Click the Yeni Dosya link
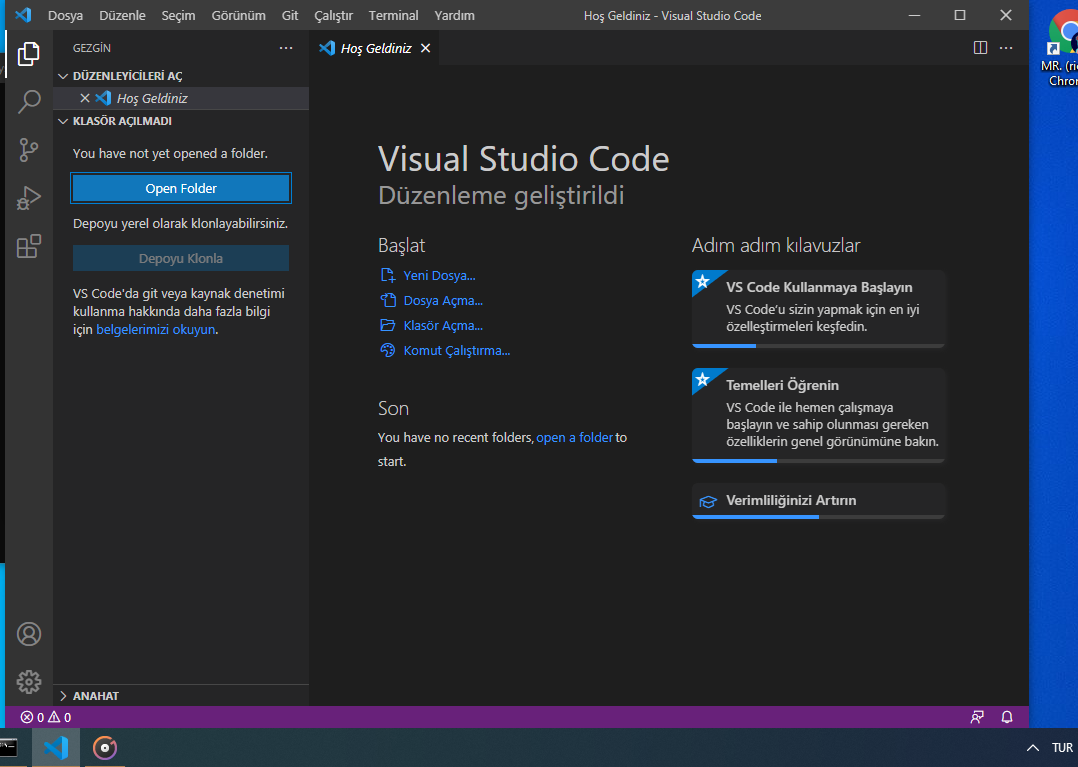 (439, 276)
